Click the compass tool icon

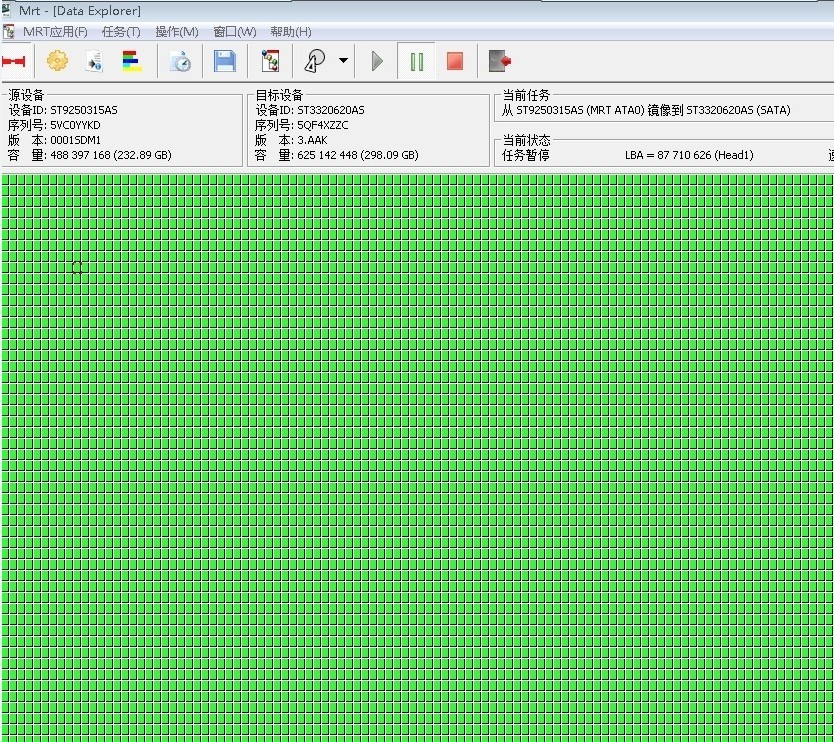(x=315, y=62)
